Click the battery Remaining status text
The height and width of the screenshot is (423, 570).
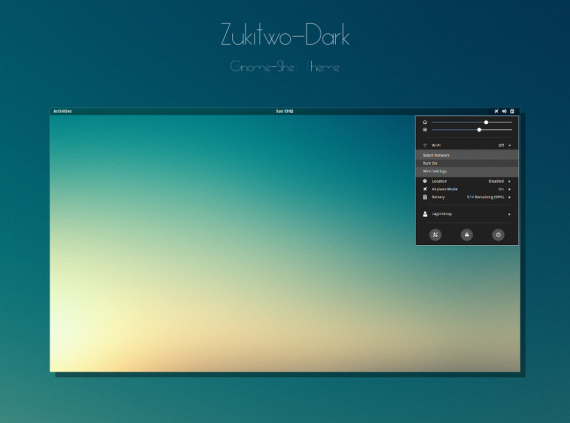[x=485, y=197]
